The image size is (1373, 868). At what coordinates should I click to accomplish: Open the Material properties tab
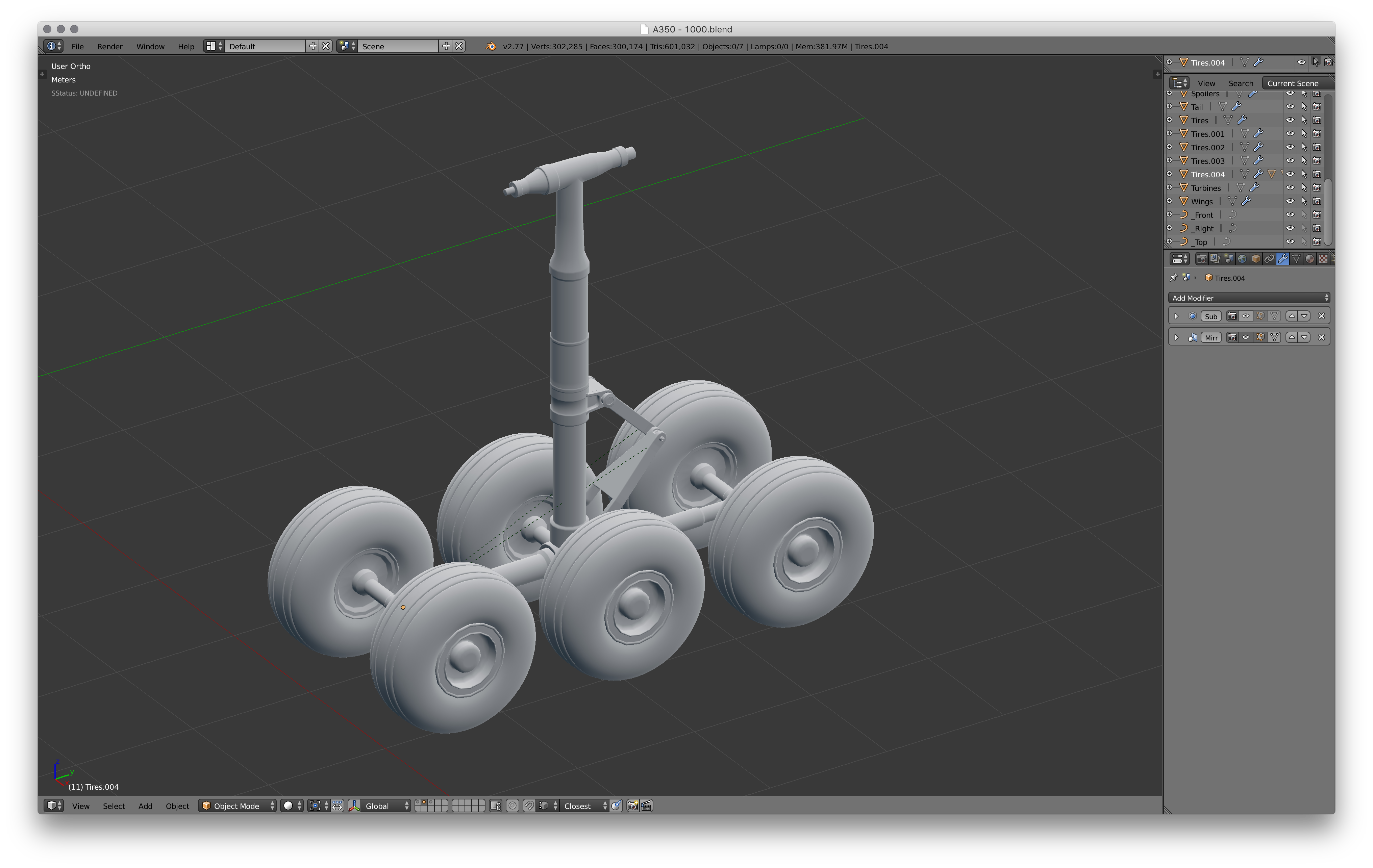pos(1310,259)
